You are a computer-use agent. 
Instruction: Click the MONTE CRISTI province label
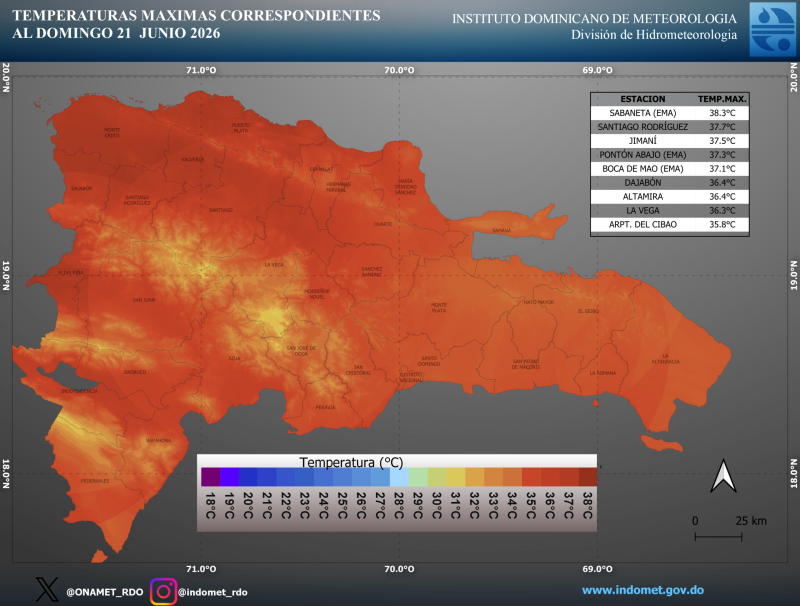(112, 133)
